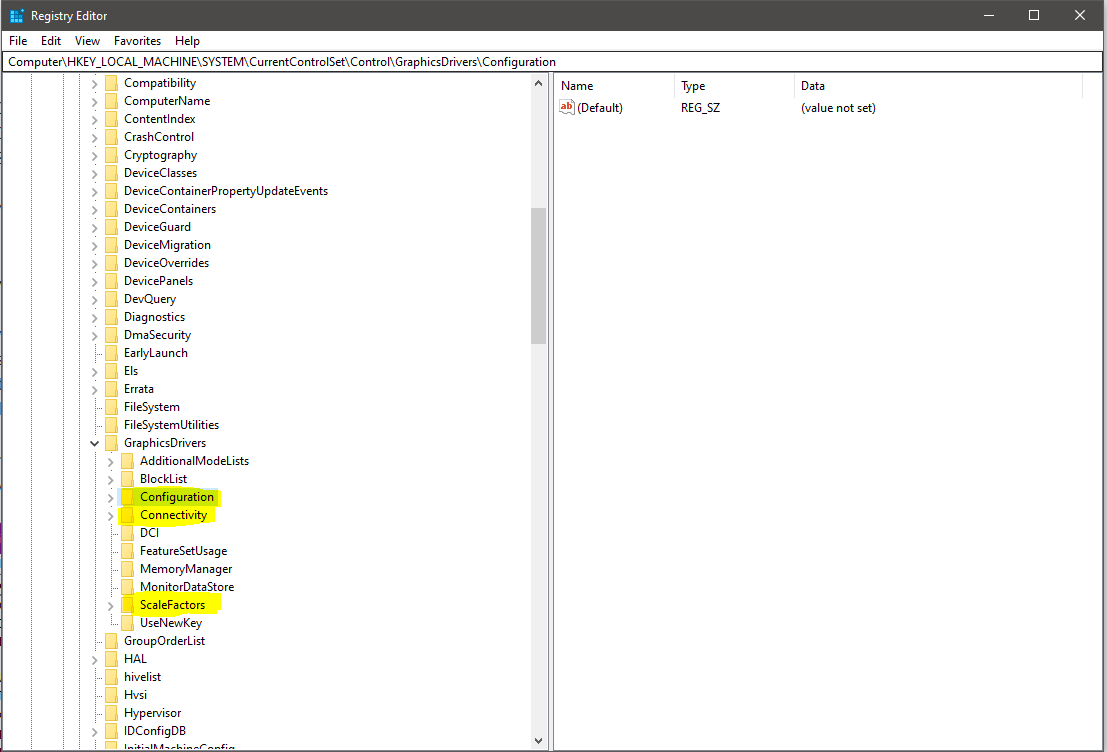
Task: Click the tree pane vertical scrollbar thumb
Action: [539, 276]
